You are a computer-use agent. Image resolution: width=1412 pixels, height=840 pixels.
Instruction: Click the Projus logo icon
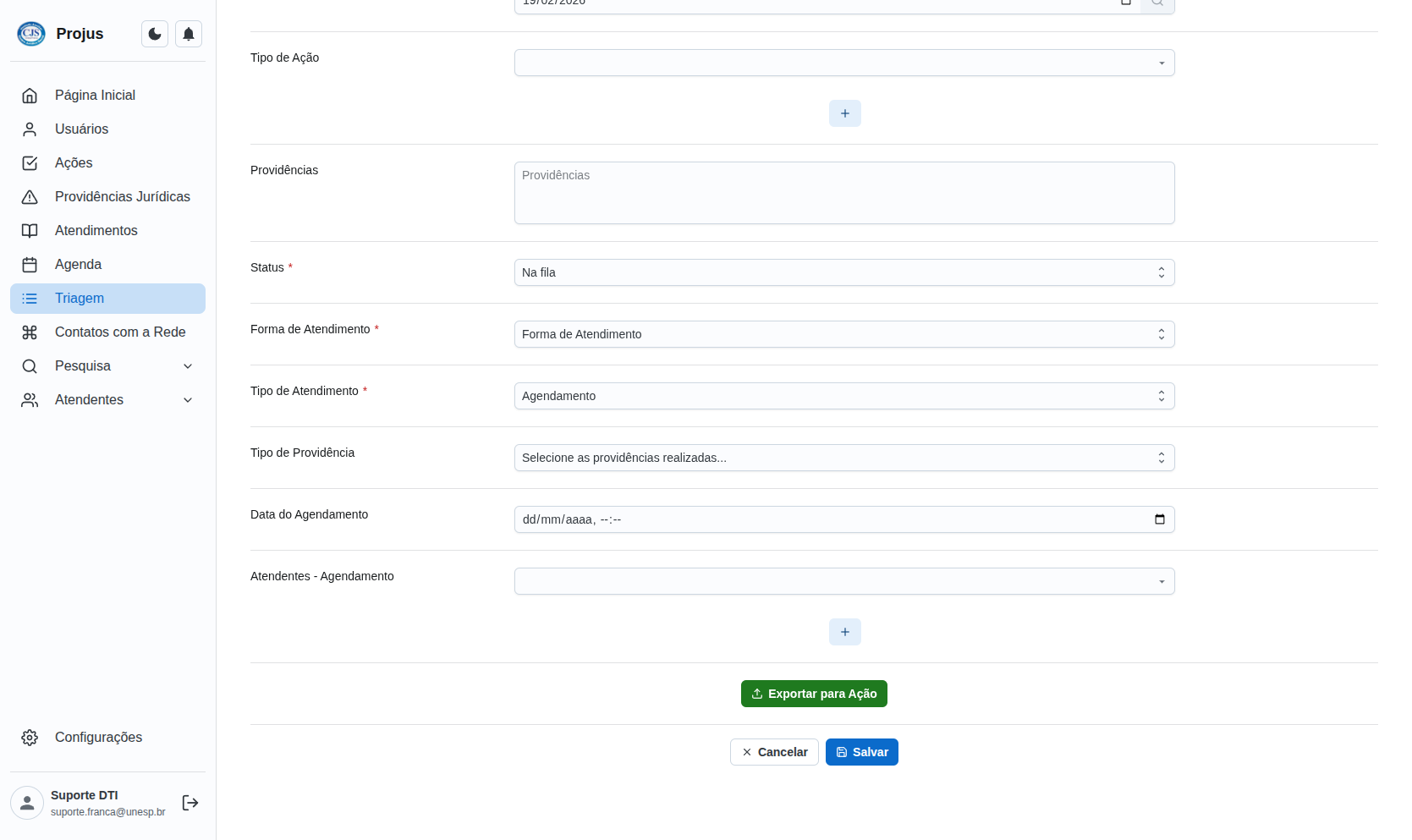click(x=31, y=34)
